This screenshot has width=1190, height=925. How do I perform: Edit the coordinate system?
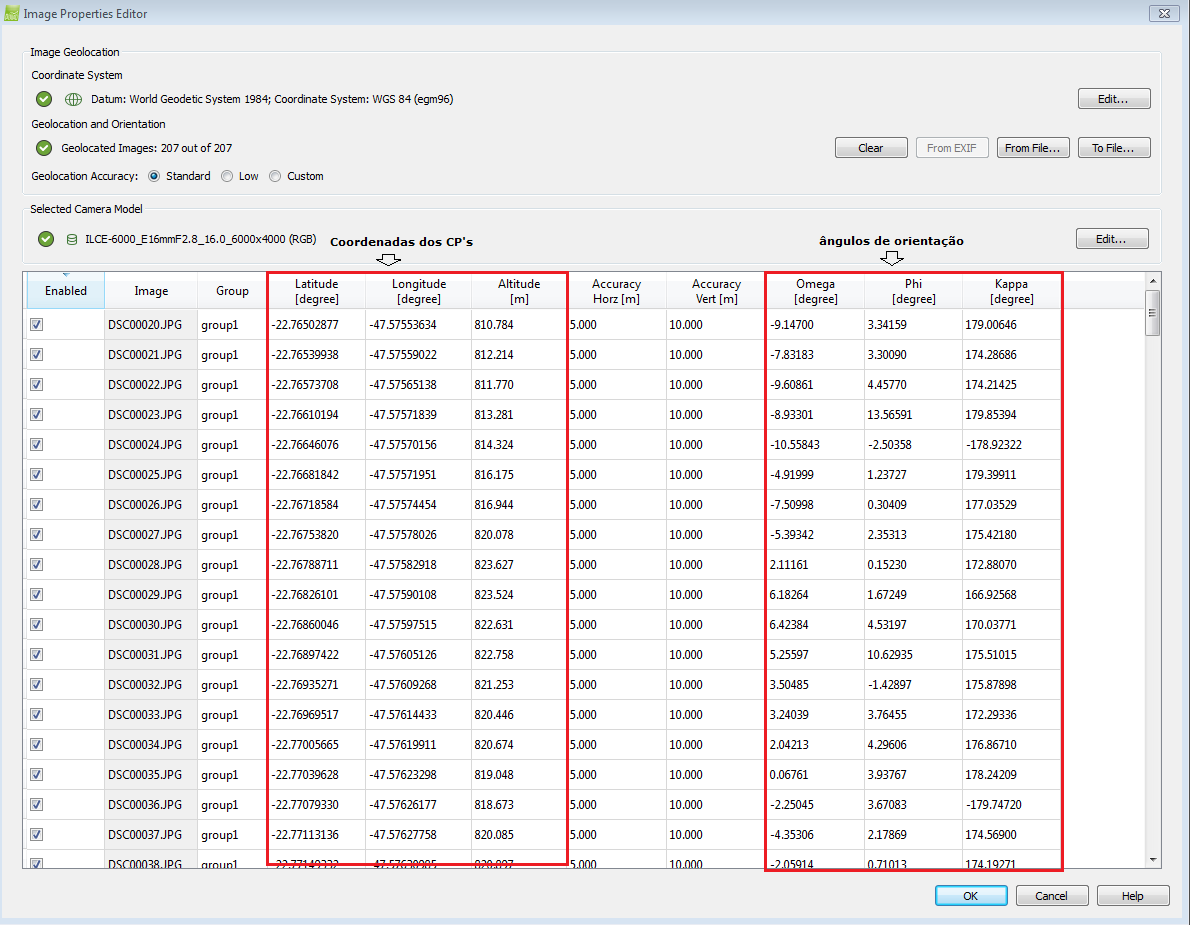point(1114,99)
